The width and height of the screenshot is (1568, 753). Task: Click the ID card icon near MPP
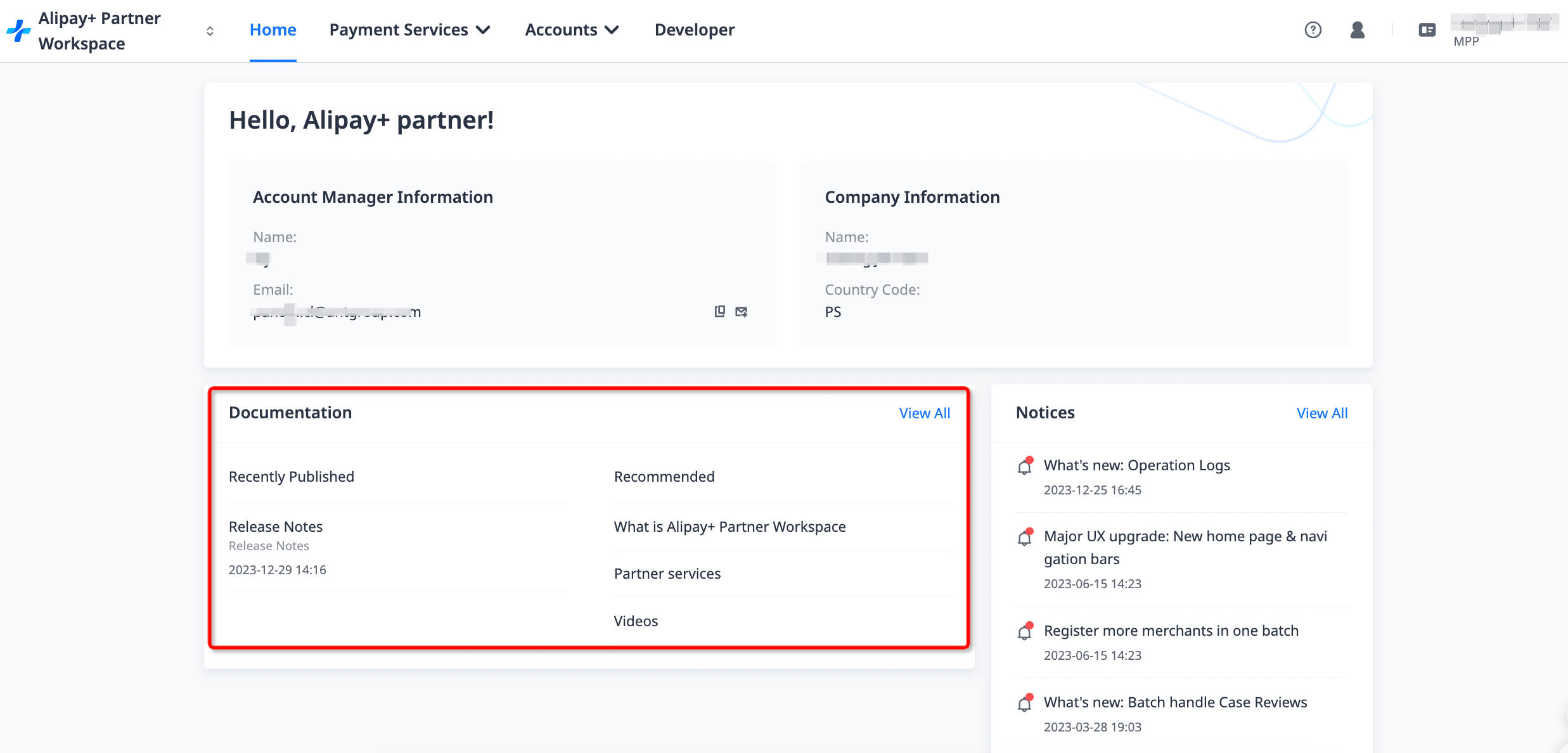point(1427,30)
